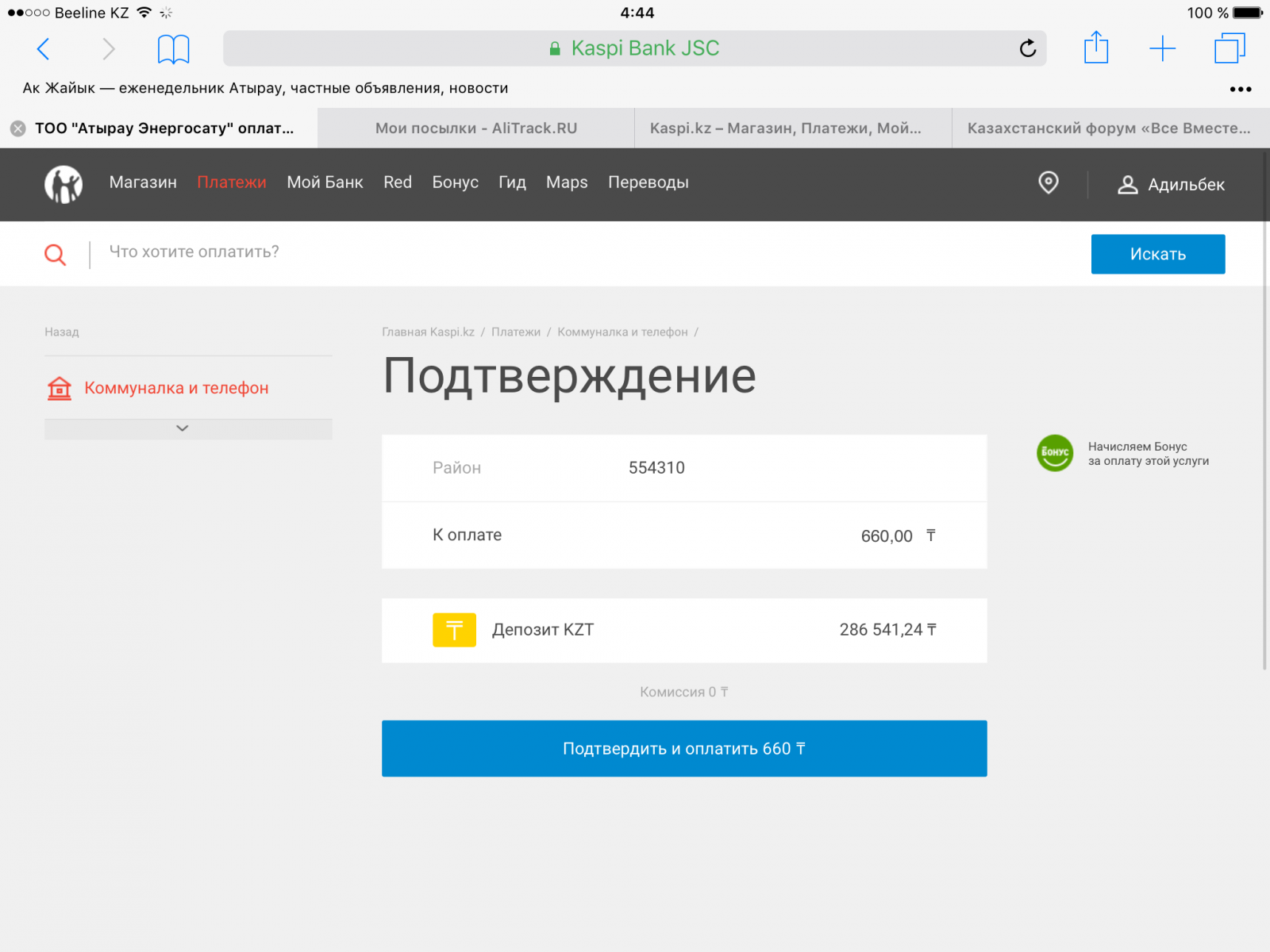Switch to Казахстанский форум tab
Screen dimensions: 1270x952
[x=1111, y=129]
